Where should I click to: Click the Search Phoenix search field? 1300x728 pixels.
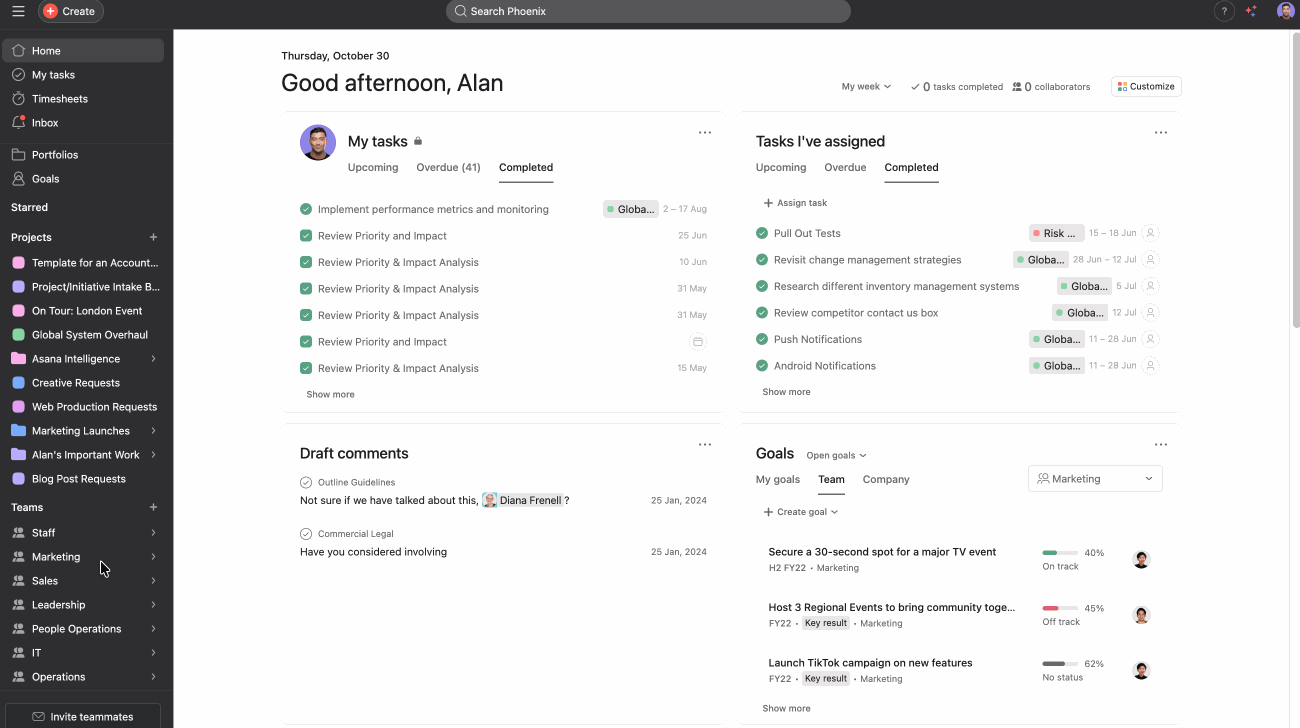click(x=648, y=11)
